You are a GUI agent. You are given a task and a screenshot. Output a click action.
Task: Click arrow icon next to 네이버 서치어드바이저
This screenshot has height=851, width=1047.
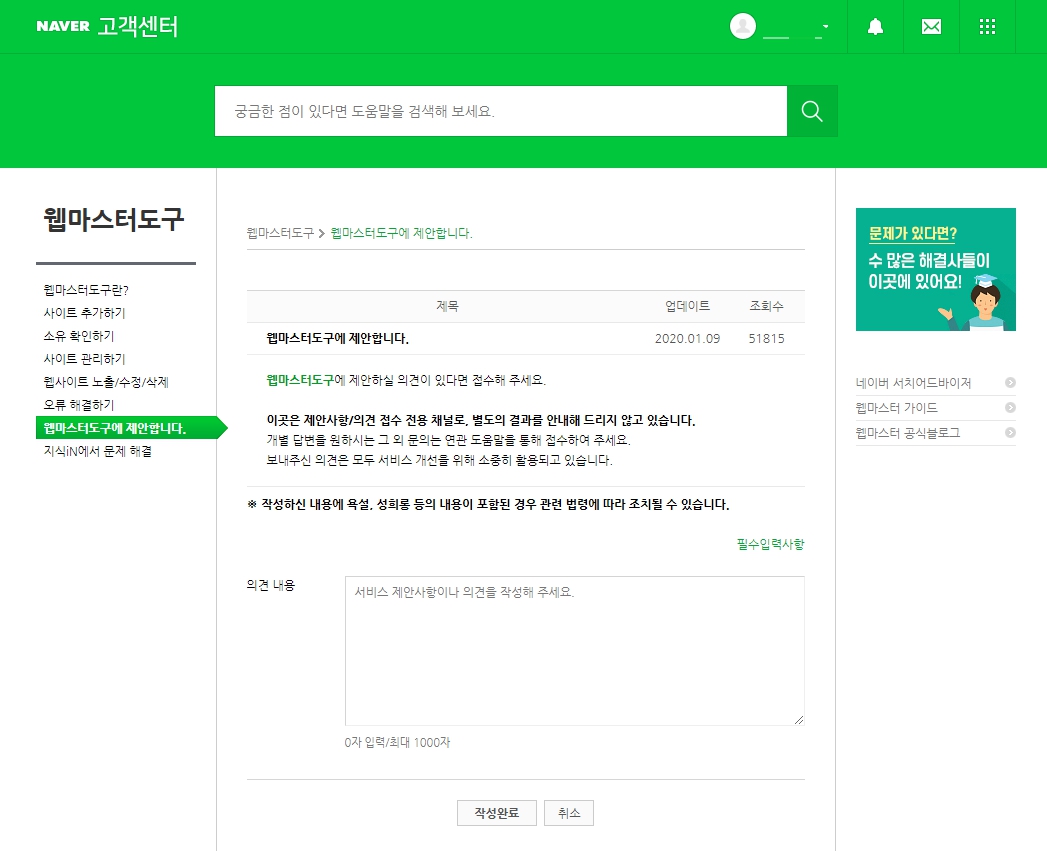(1010, 383)
